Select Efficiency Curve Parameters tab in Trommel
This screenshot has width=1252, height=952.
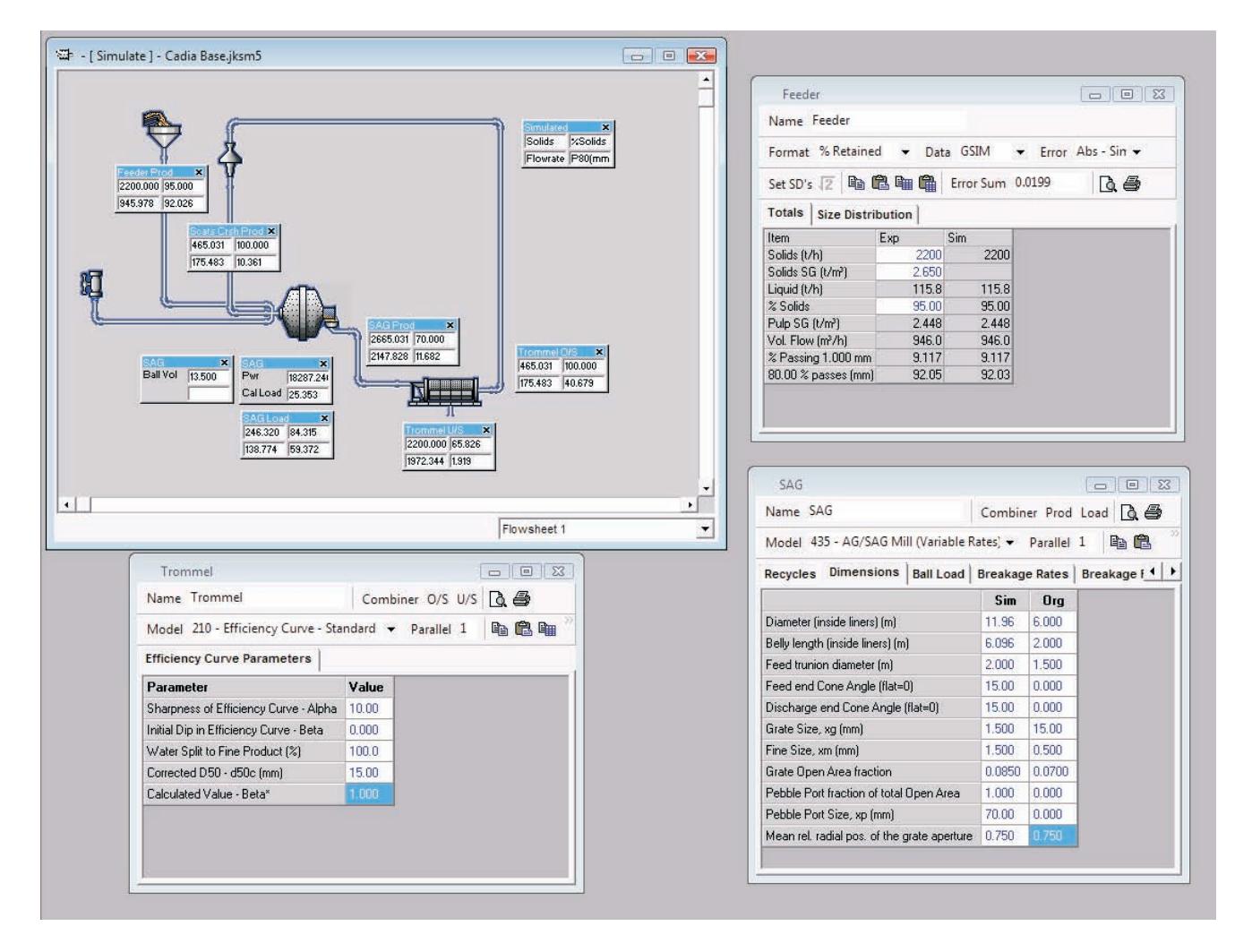point(228,658)
